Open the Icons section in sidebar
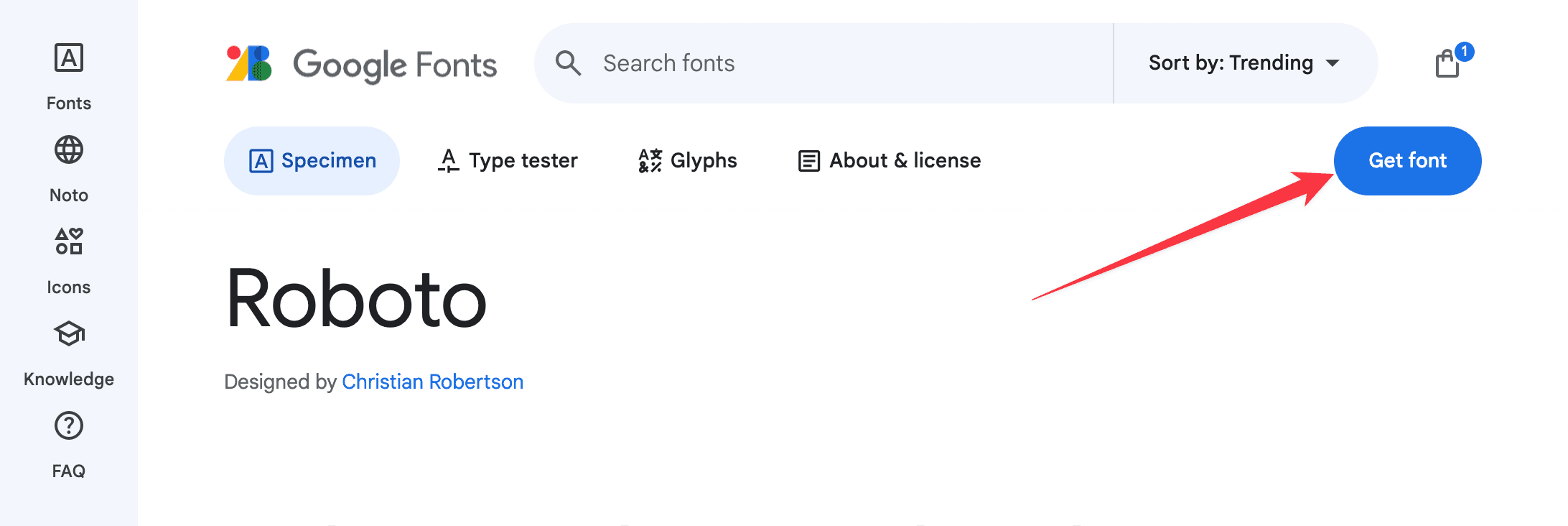The height and width of the screenshot is (526, 1568). 69,261
